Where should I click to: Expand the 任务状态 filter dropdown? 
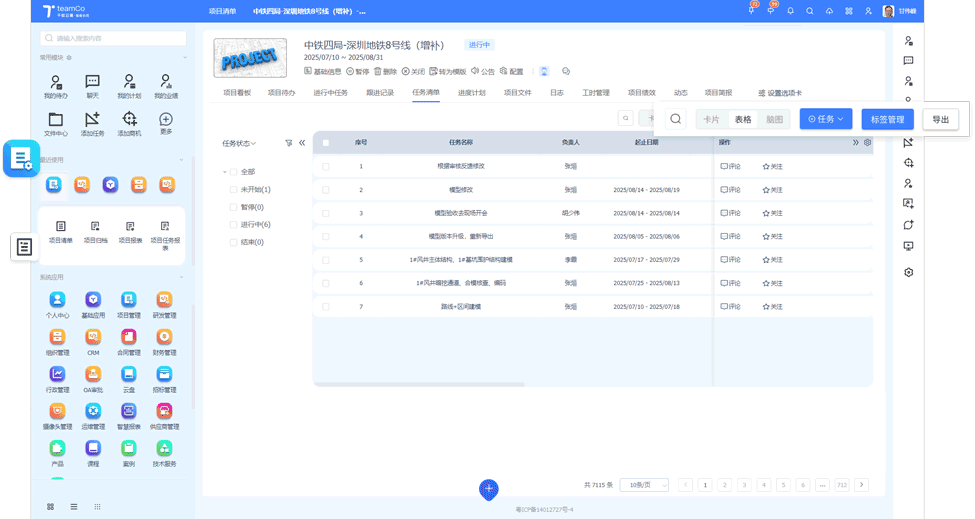pyautogui.click(x=239, y=143)
